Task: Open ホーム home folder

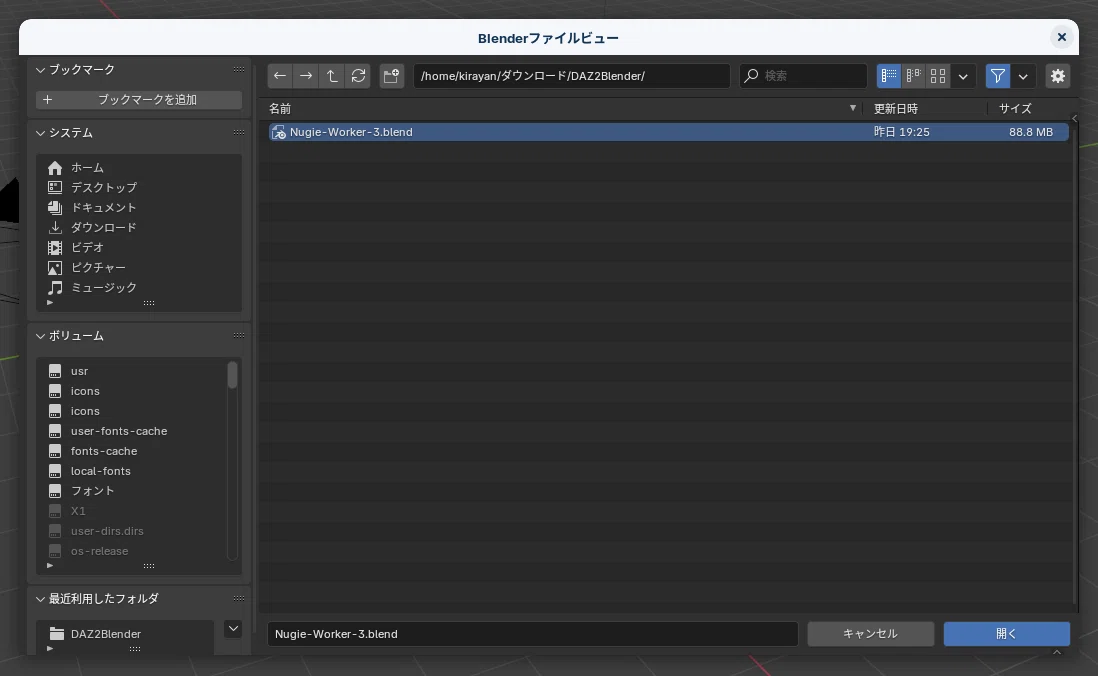Action: (x=139, y=167)
